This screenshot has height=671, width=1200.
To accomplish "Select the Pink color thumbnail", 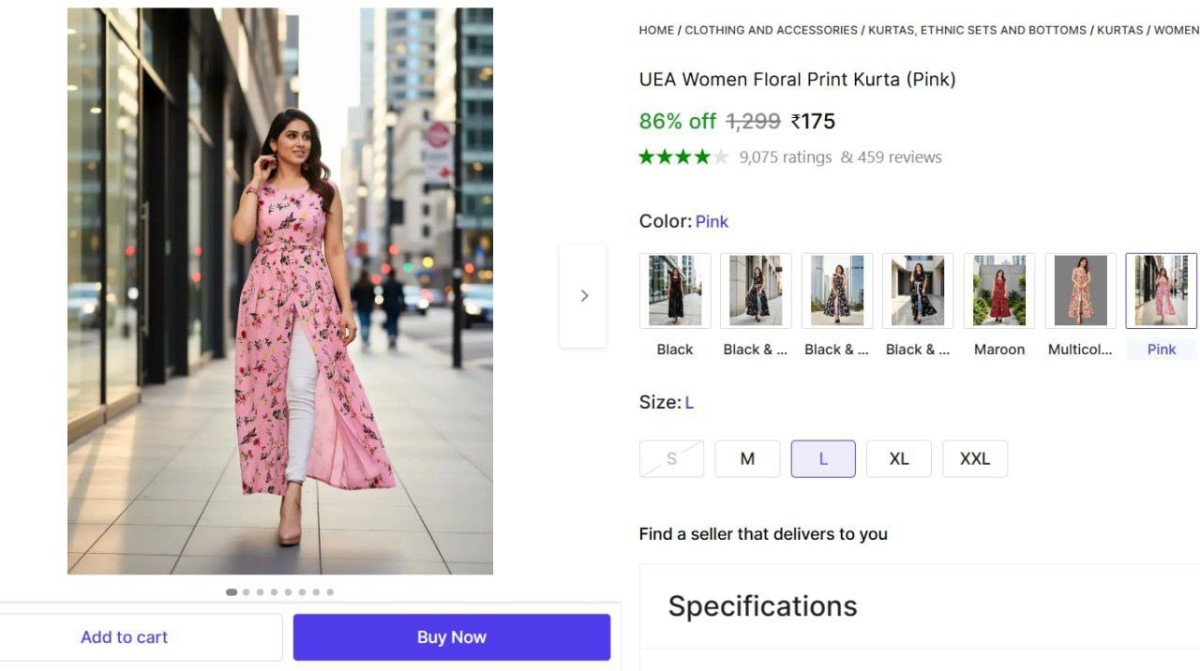I will click(x=1161, y=291).
